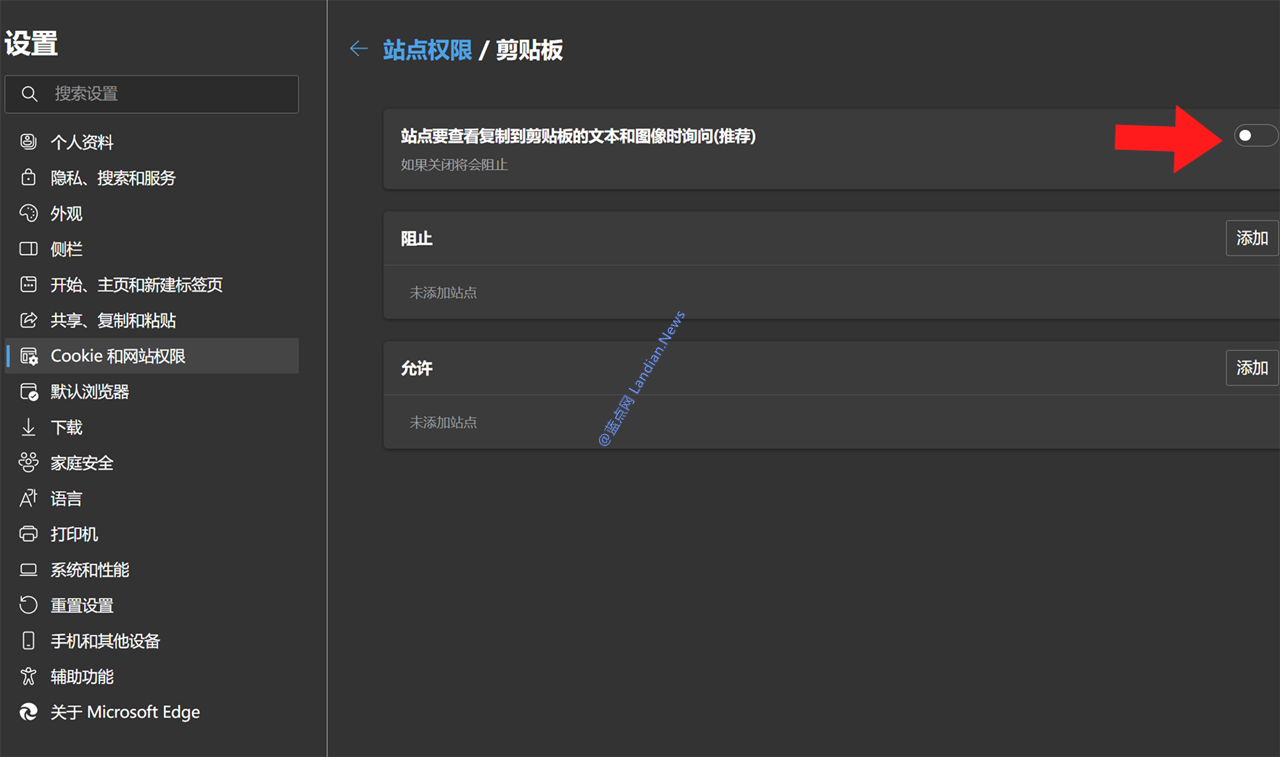Open 下载 settings section
This screenshot has height=757, width=1280.
point(152,427)
